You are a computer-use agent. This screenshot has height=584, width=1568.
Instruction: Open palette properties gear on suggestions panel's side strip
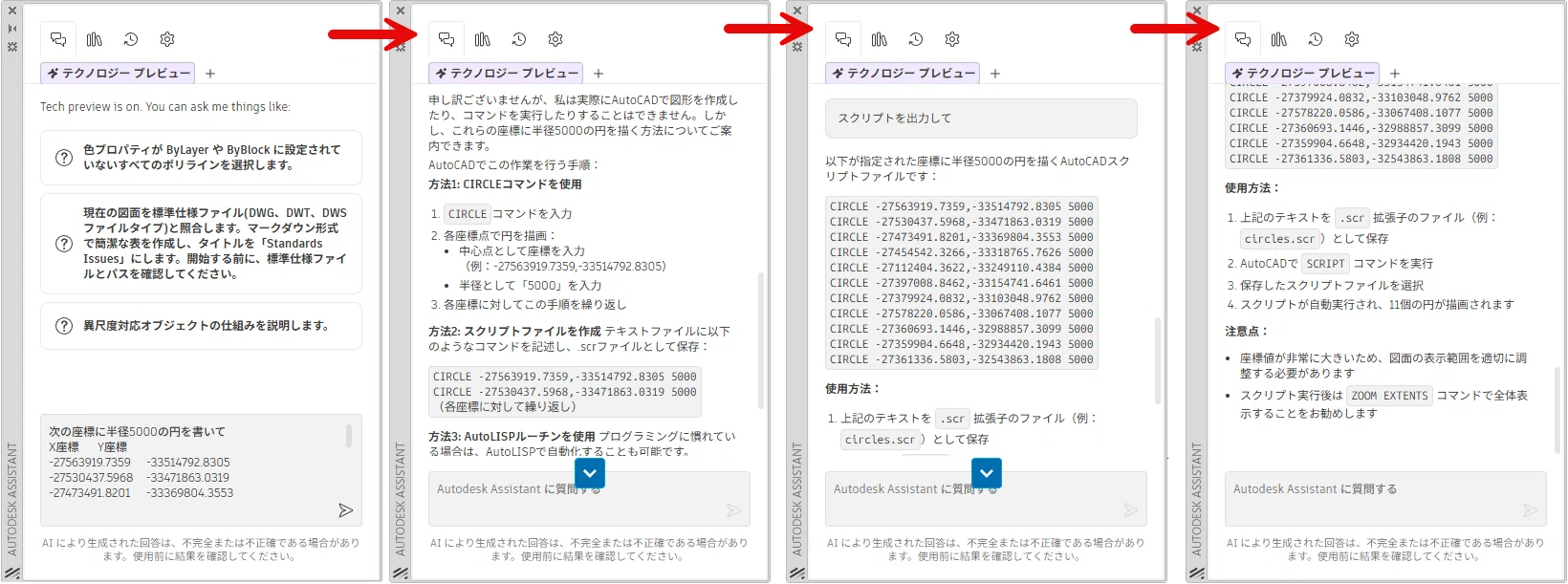[x=12, y=46]
